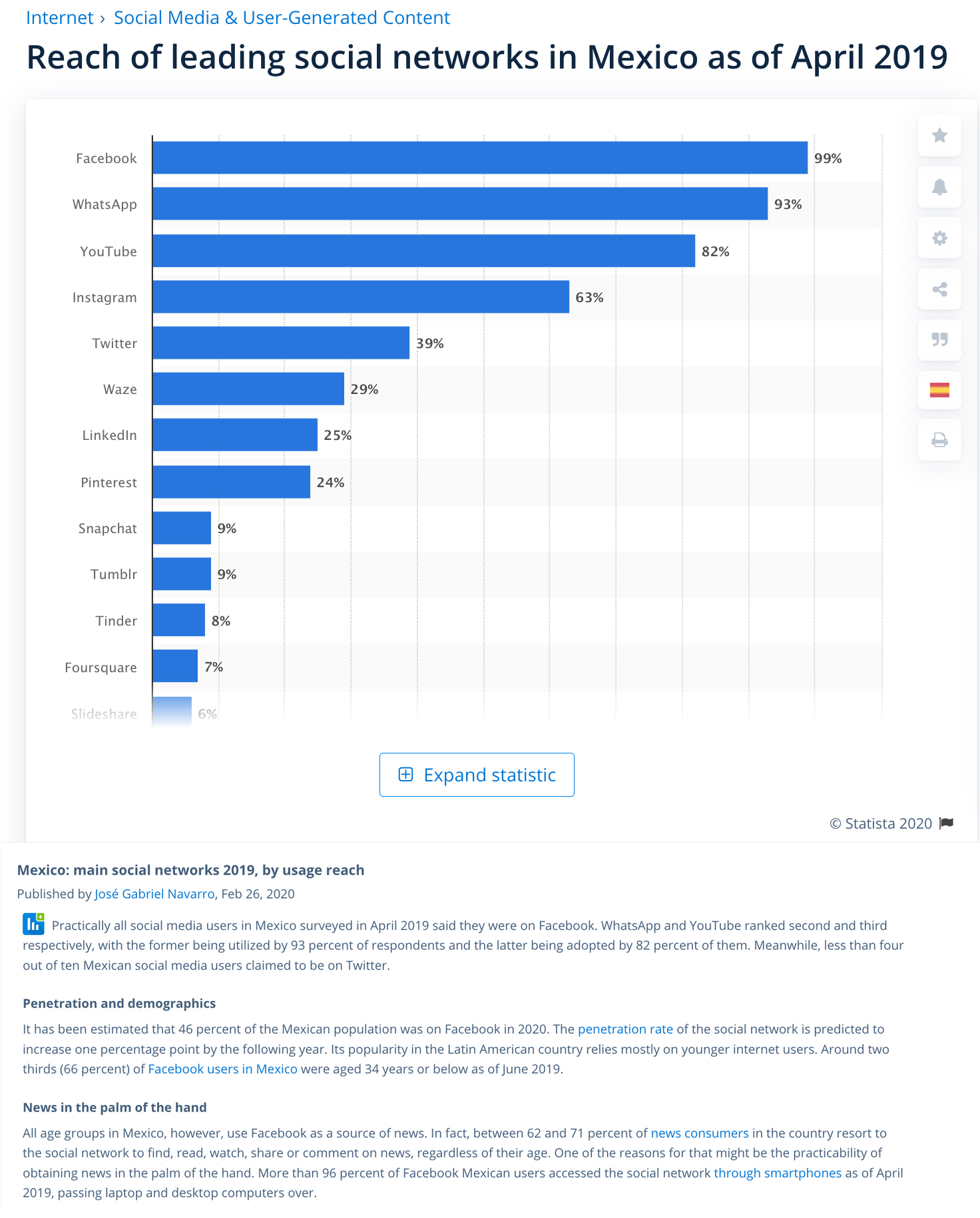Click the flag icon beside Statista 2020
This screenshot has height=1218, width=980.
coord(946,824)
